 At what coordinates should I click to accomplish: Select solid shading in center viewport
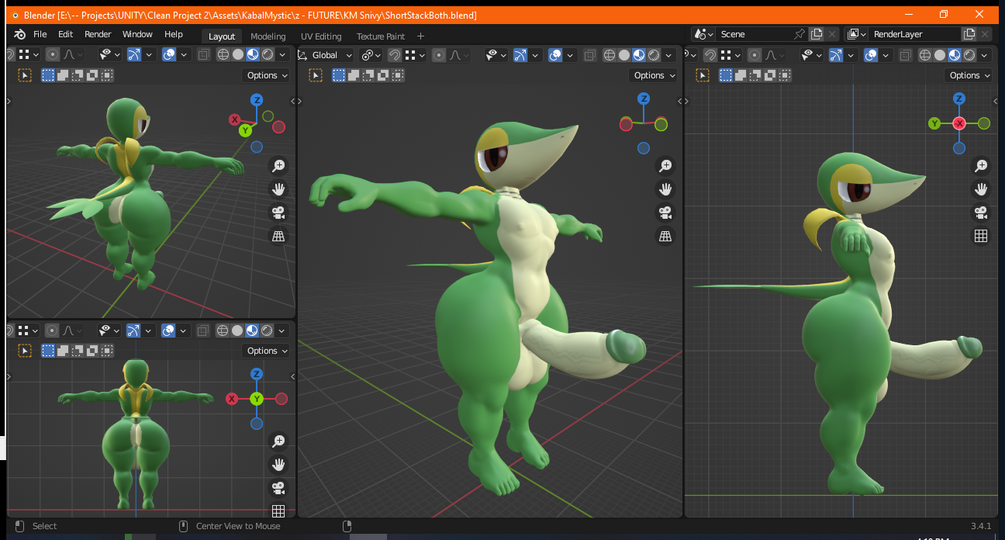point(624,56)
